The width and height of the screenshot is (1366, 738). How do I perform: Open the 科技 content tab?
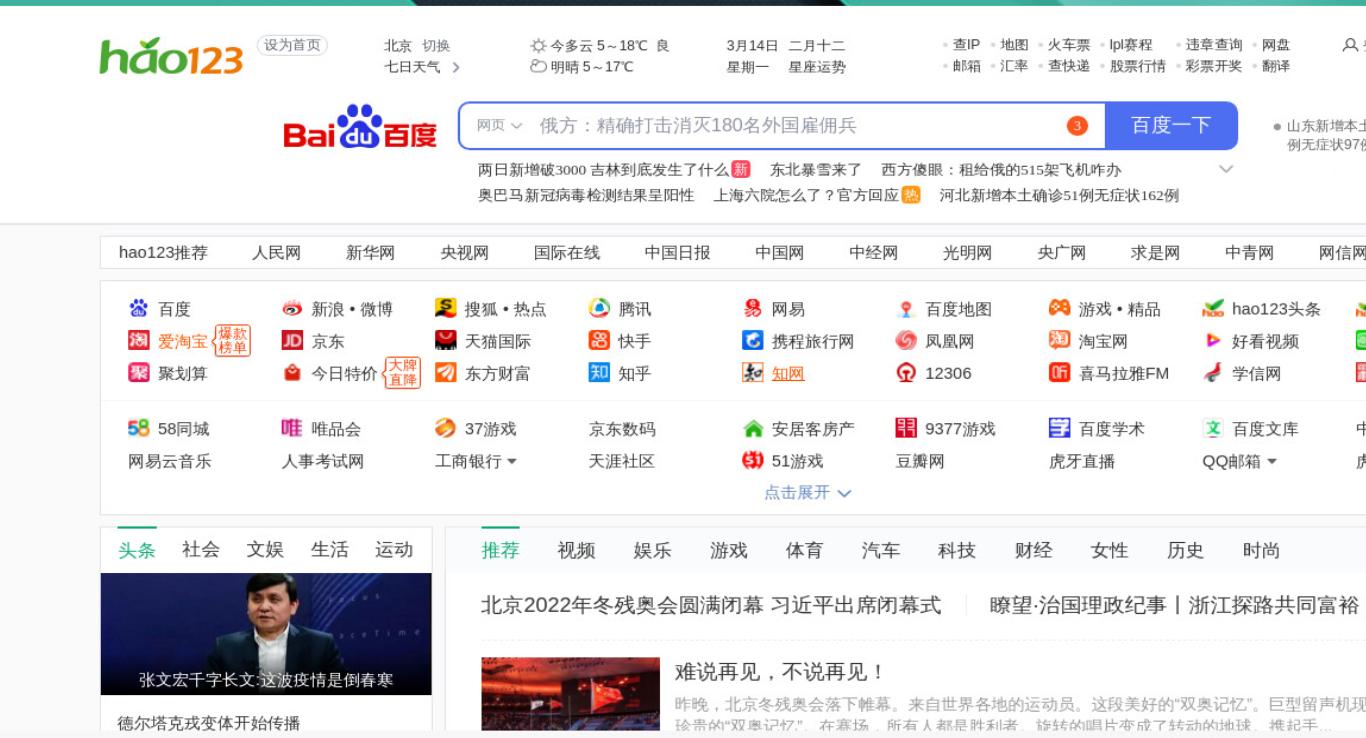(x=957, y=550)
